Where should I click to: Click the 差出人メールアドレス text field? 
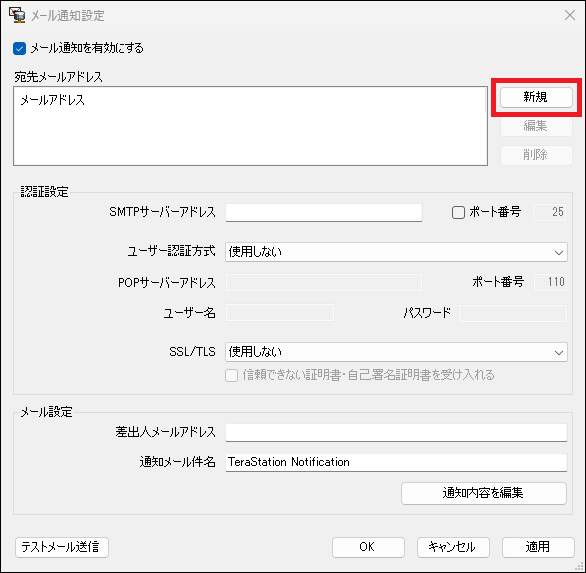(x=396, y=432)
